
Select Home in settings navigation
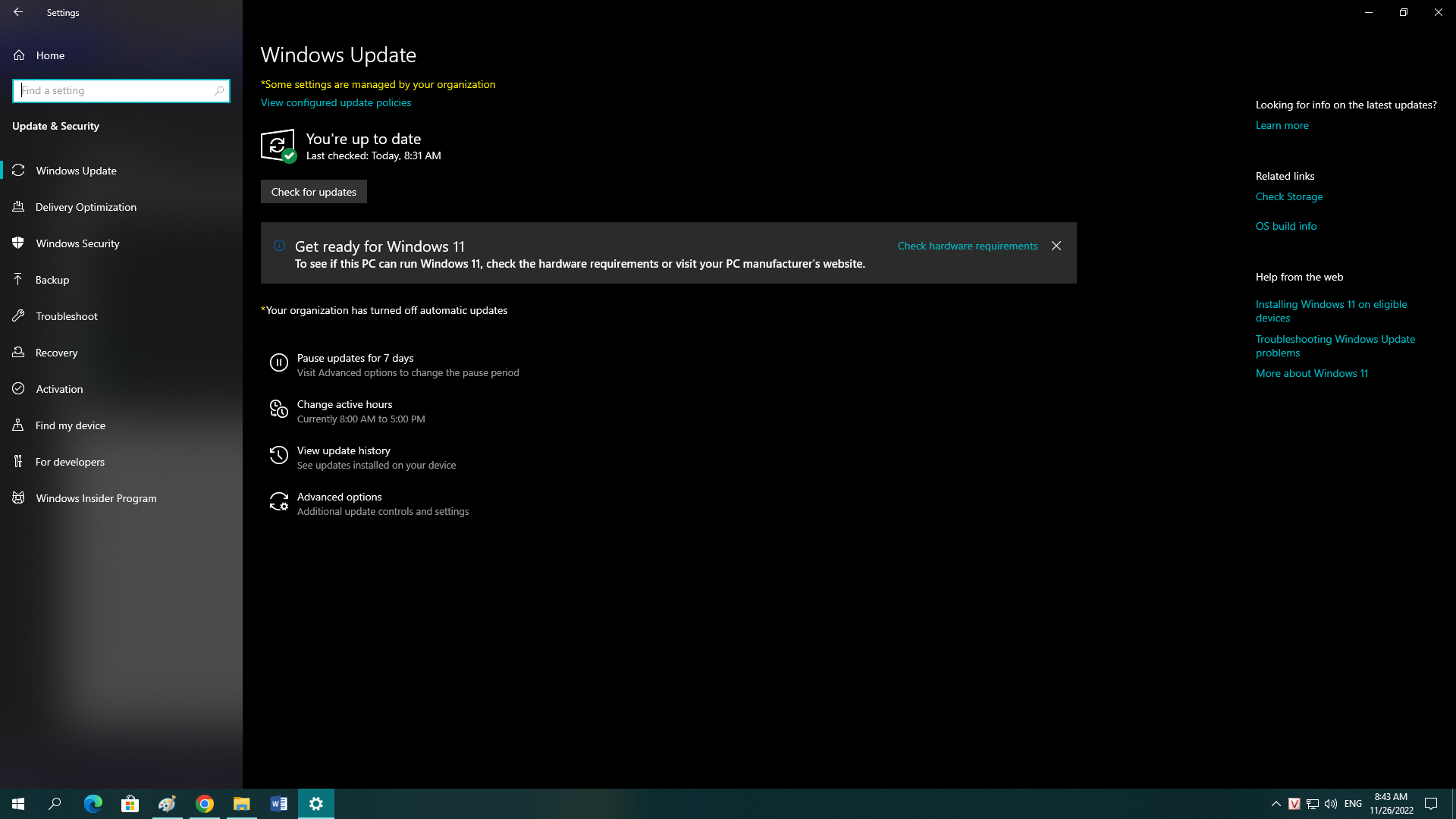[49, 55]
